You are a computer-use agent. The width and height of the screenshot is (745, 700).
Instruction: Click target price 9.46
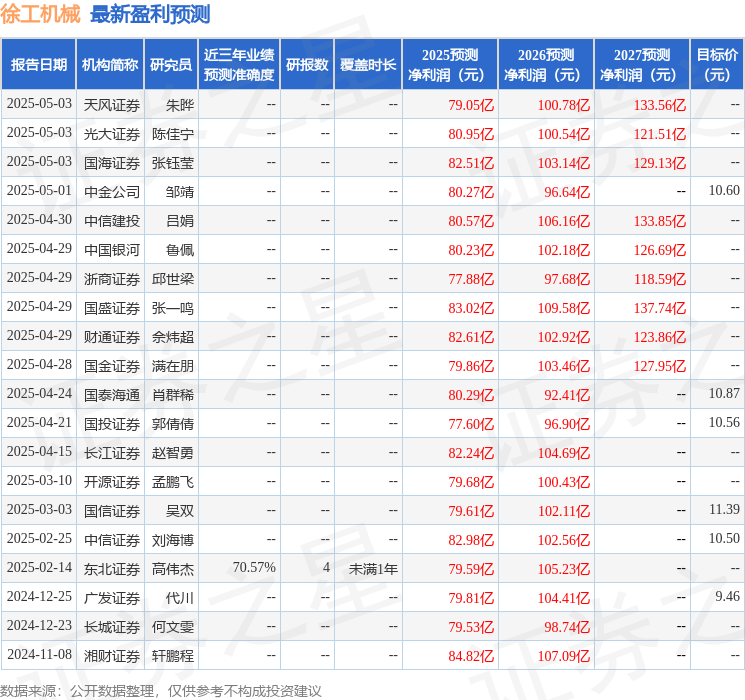727,596
